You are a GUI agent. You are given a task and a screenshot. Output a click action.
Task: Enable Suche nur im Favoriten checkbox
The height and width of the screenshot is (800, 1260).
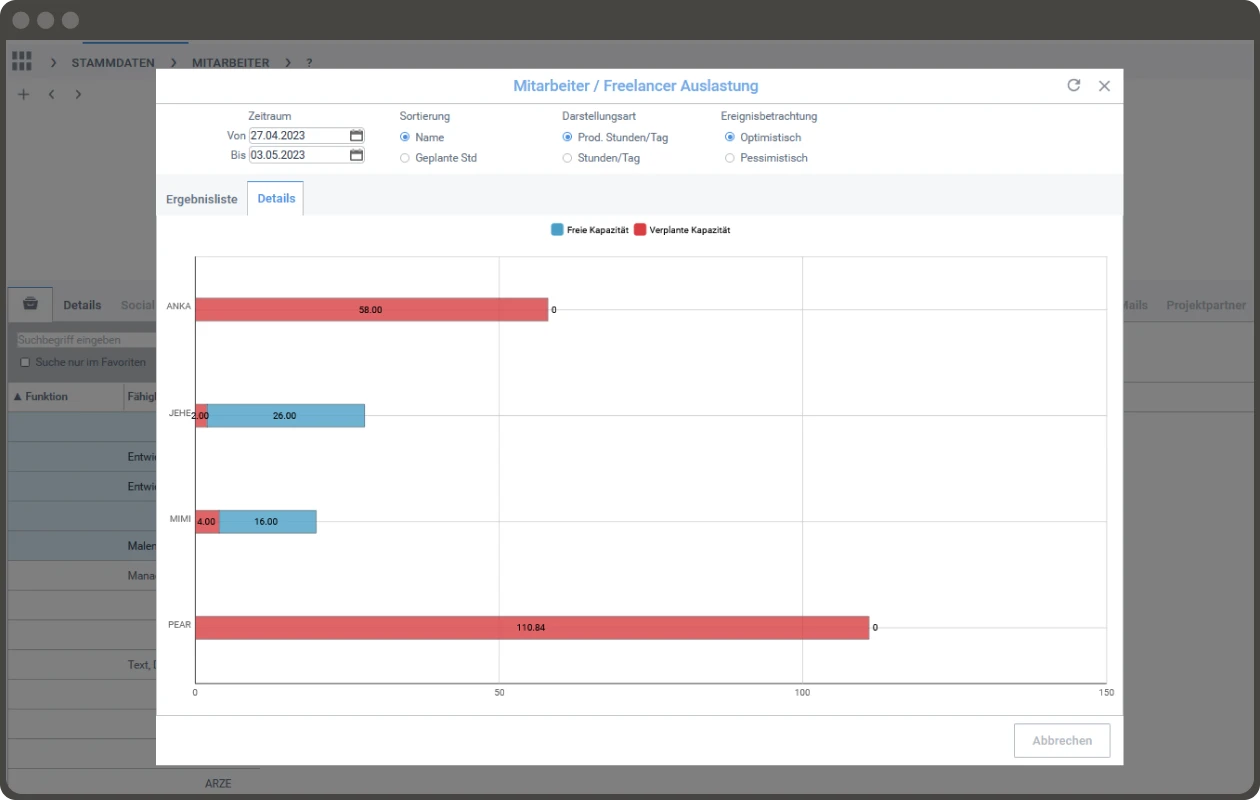pyautogui.click(x=25, y=362)
